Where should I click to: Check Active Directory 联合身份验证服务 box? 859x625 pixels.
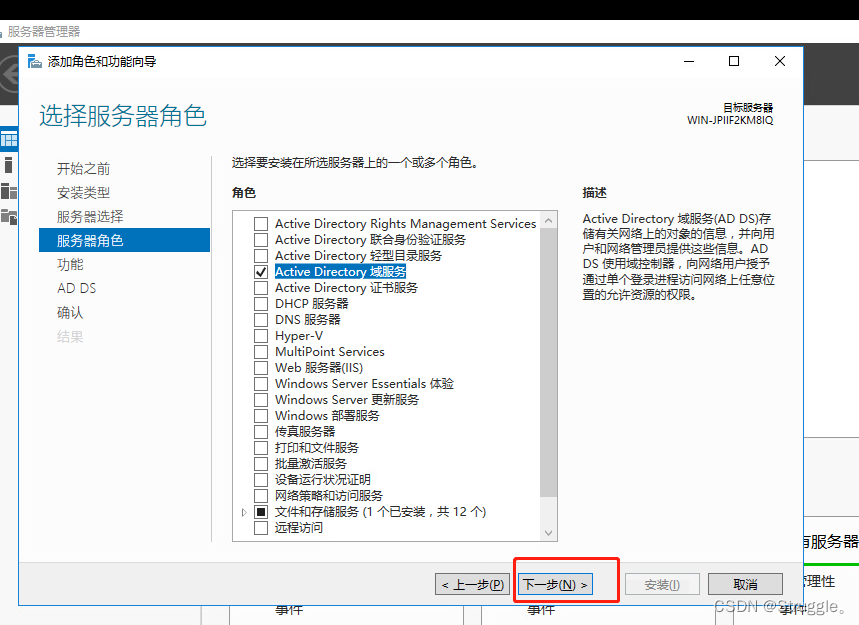coord(261,240)
